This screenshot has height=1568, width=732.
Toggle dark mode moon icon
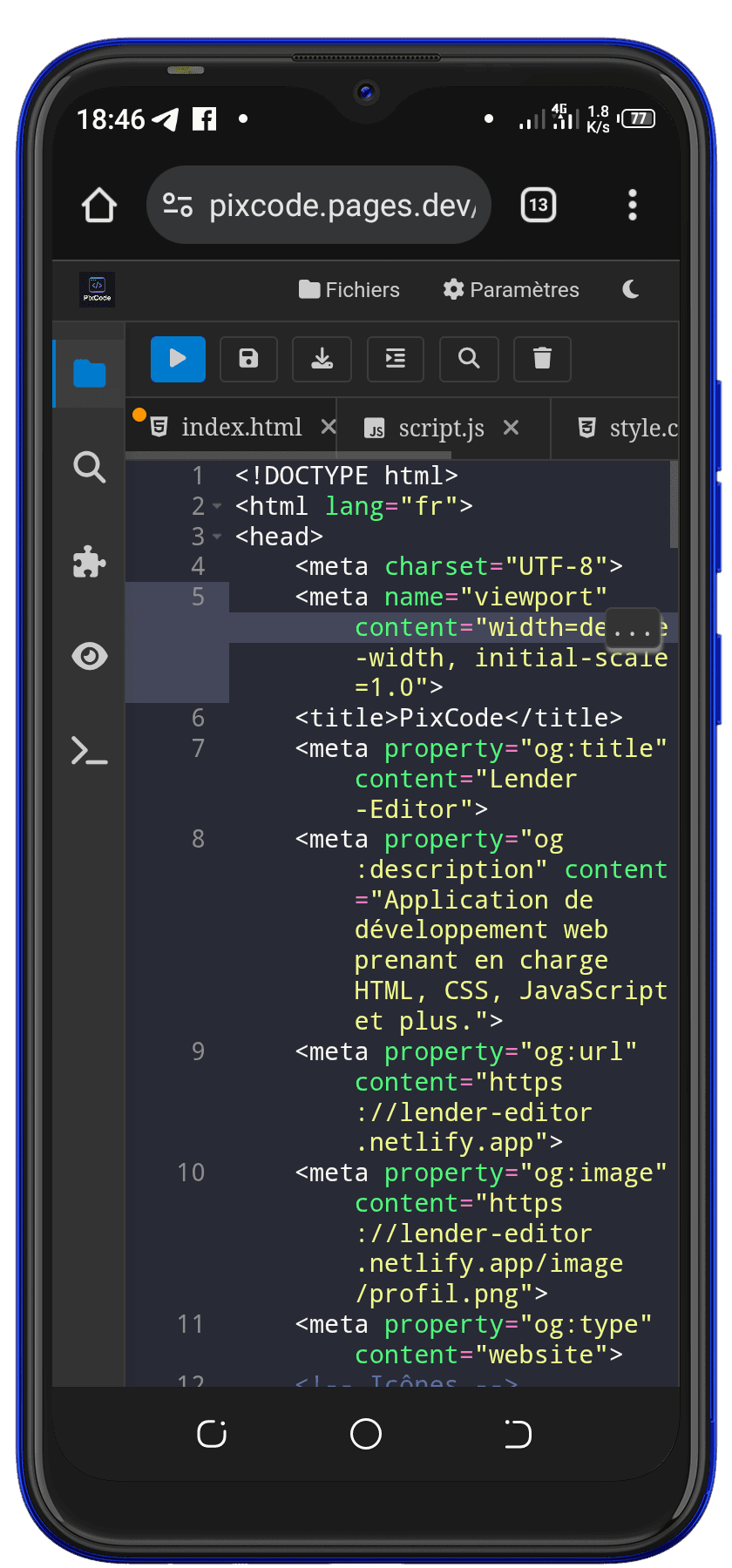click(631, 289)
